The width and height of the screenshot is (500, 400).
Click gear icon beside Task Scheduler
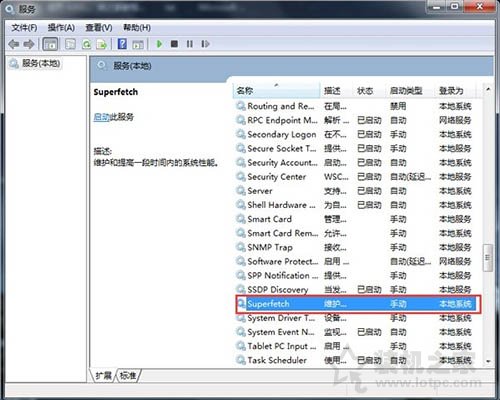coord(241,360)
